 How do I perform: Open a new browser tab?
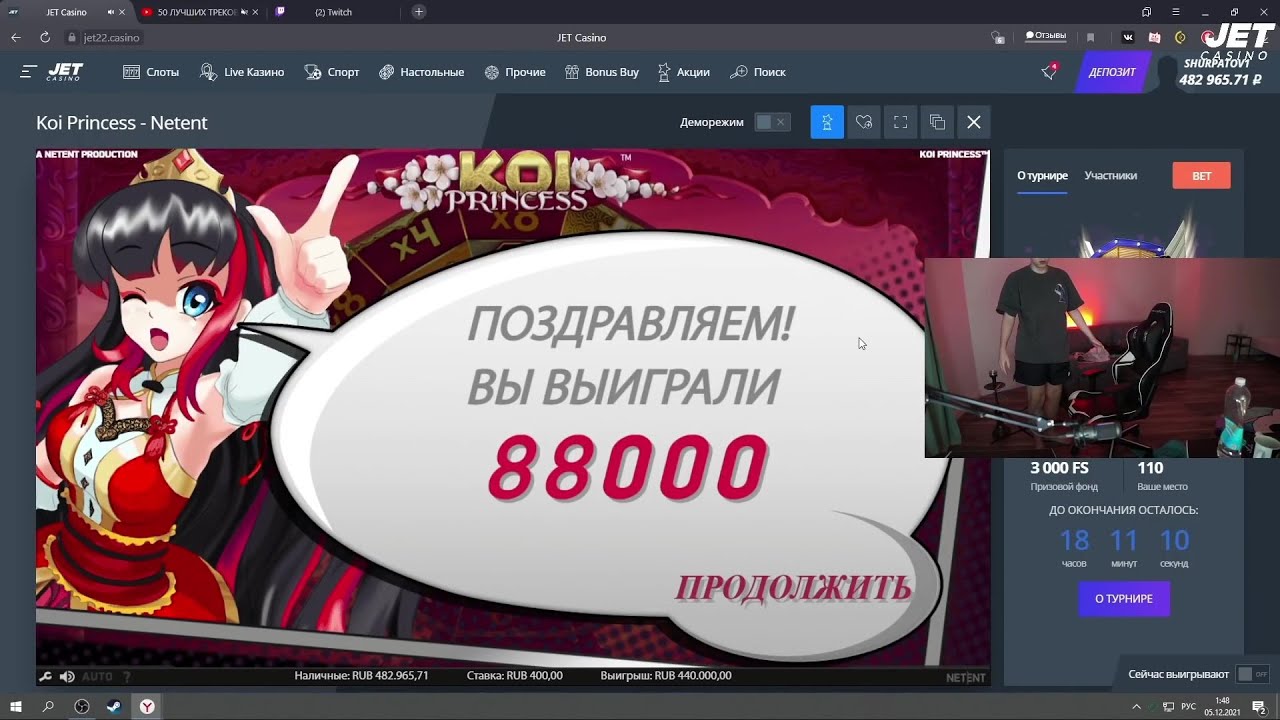[419, 12]
